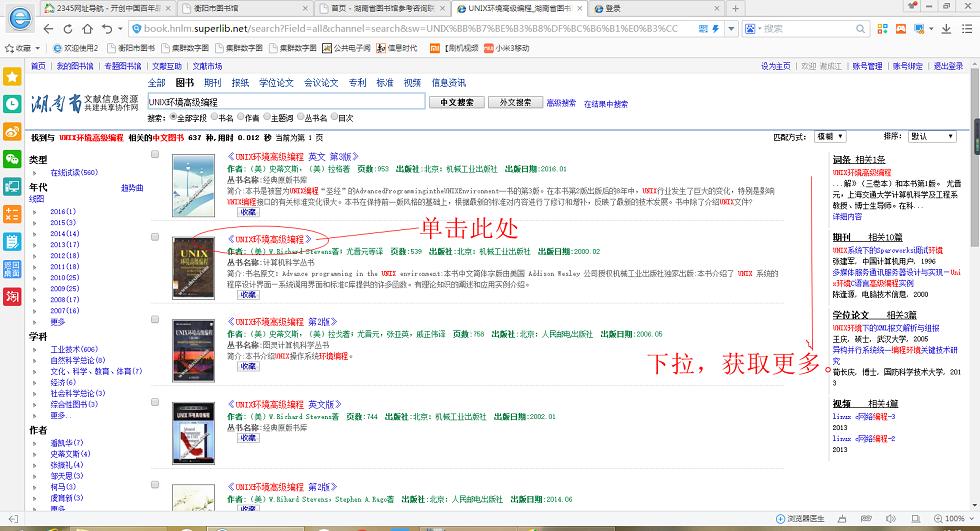Switch to the 期刊 search tab

coord(212,82)
